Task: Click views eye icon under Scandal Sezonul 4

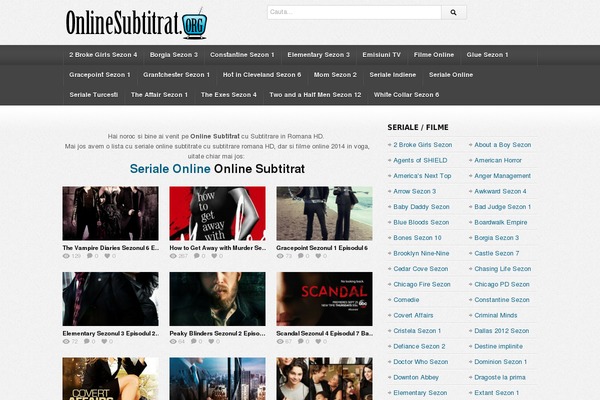Action: point(280,341)
